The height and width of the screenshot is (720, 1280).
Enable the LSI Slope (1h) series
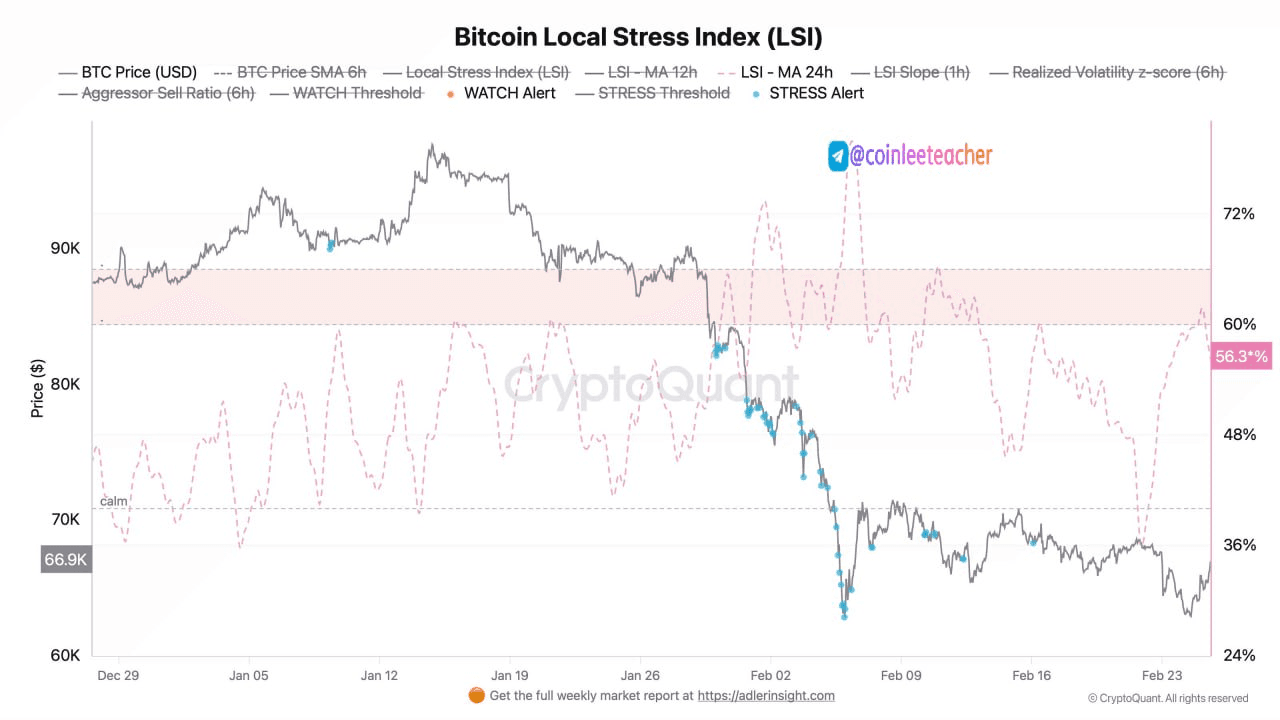click(x=921, y=72)
